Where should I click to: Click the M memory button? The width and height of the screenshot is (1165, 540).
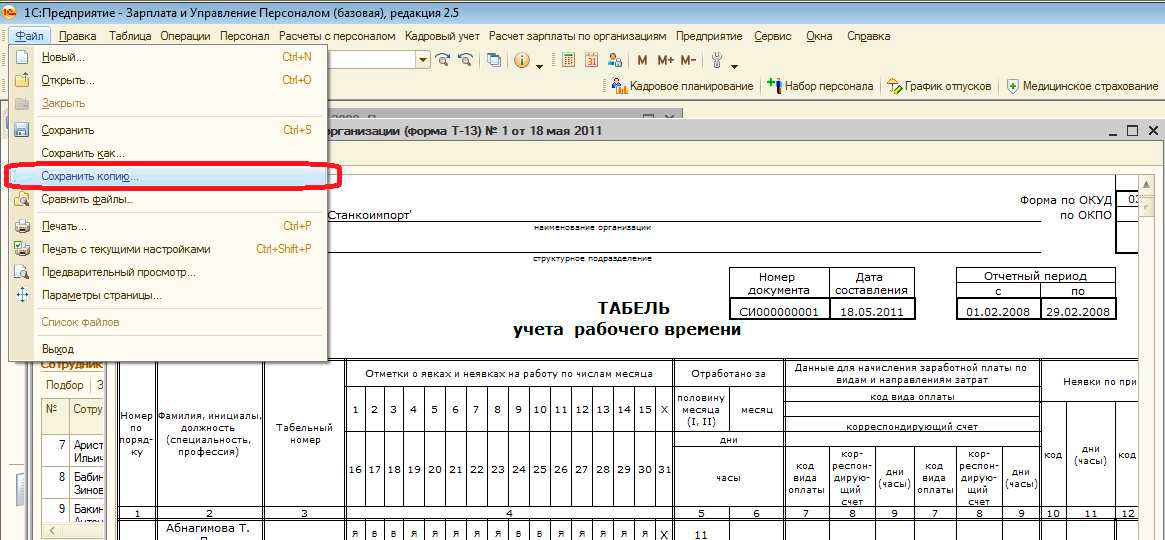(643, 61)
